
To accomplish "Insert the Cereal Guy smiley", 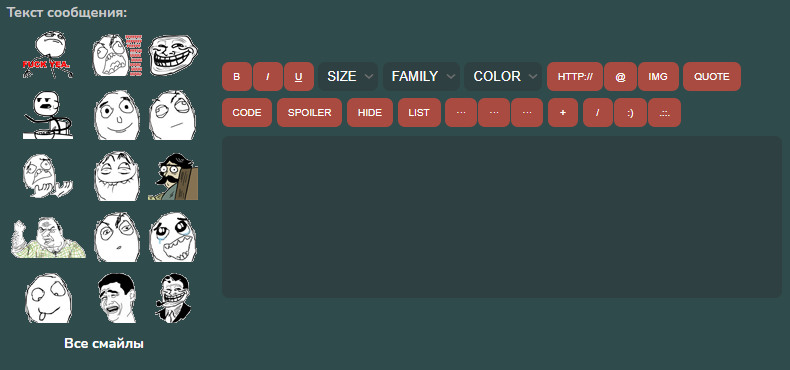I will click(48, 115).
